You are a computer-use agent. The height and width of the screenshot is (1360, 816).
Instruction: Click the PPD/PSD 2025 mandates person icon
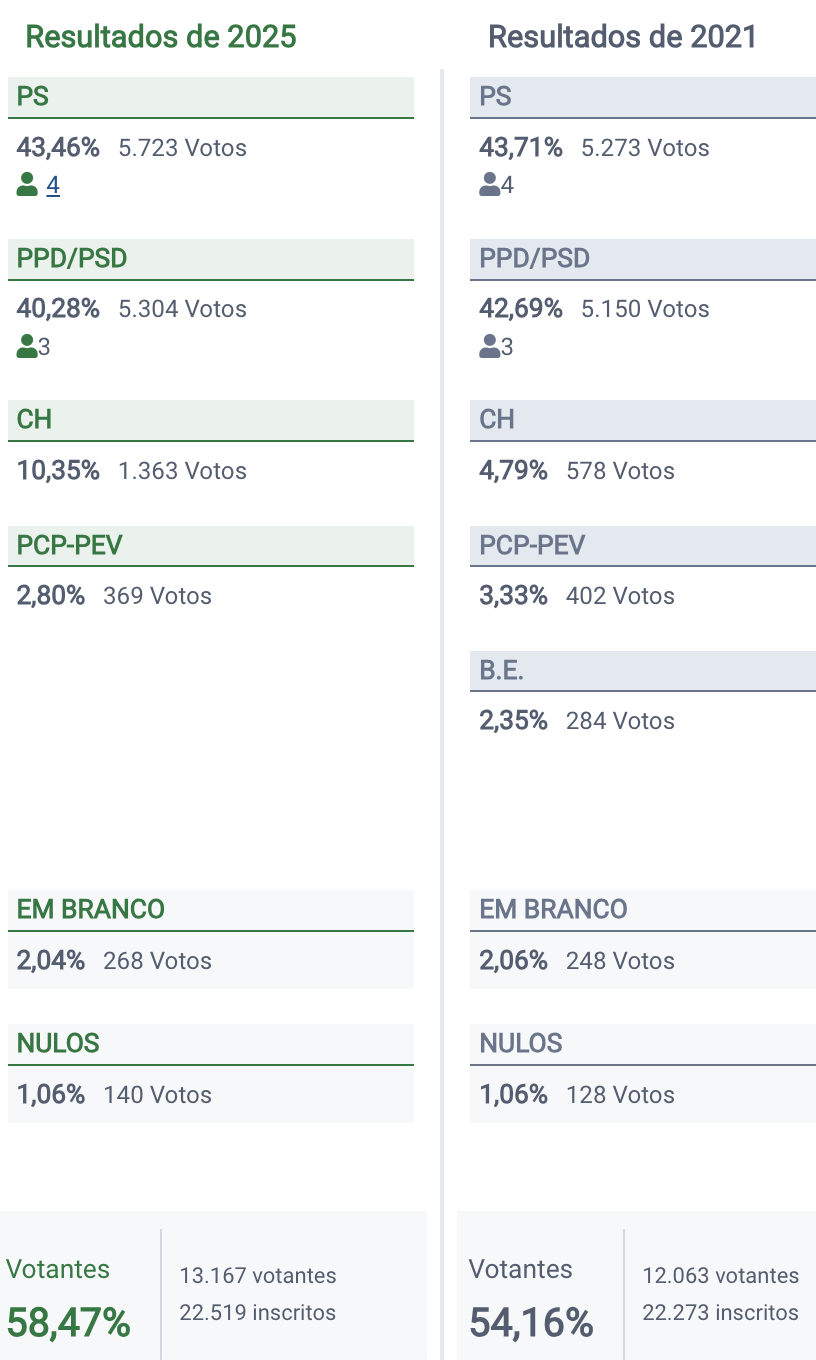point(27,347)
